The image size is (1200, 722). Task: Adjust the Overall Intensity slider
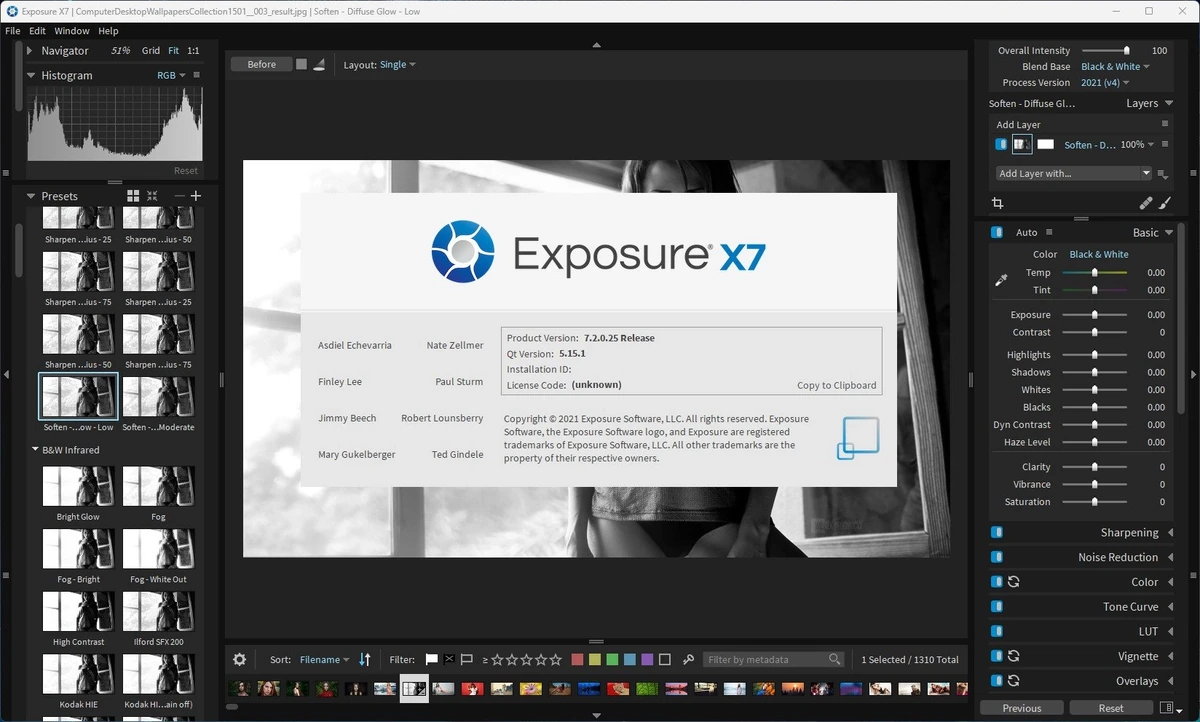pos(1105,50)
